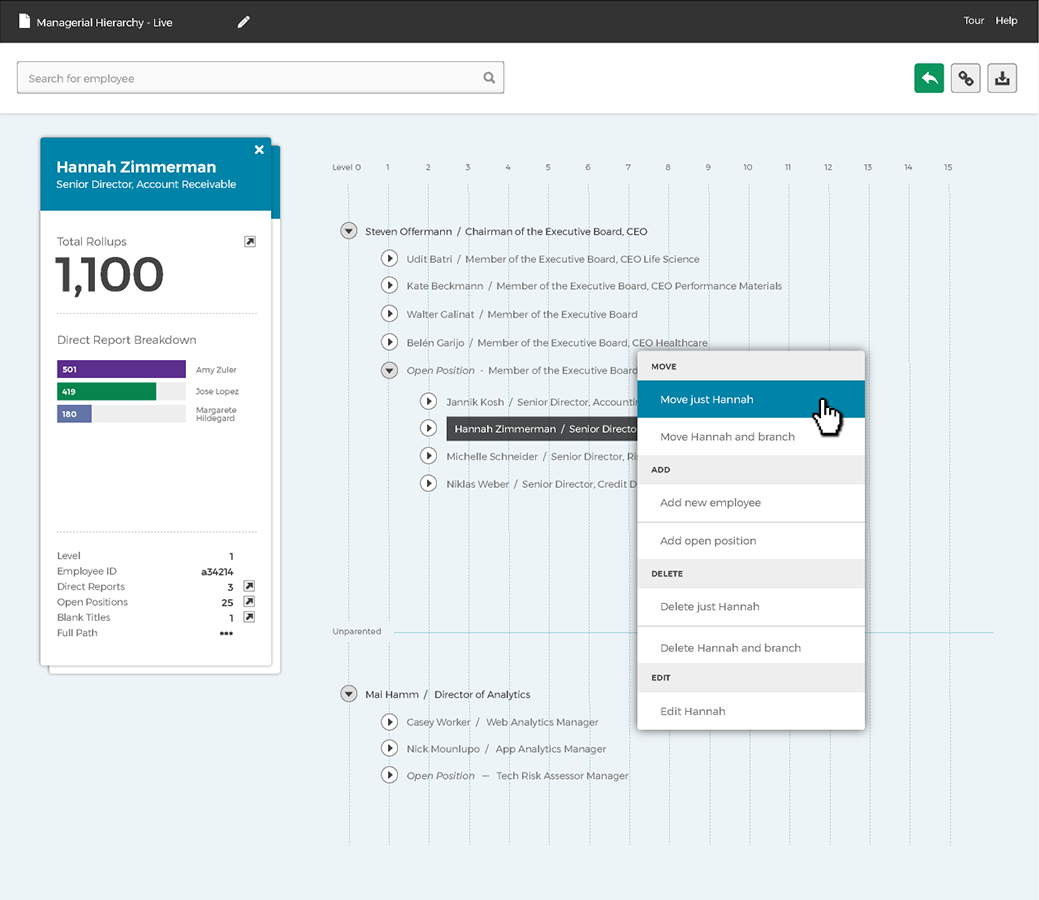The height and width of the screenshot is (900, 1039).
Task: Click the purple Amy Zuler bar
Action: [x=121, y=369]
